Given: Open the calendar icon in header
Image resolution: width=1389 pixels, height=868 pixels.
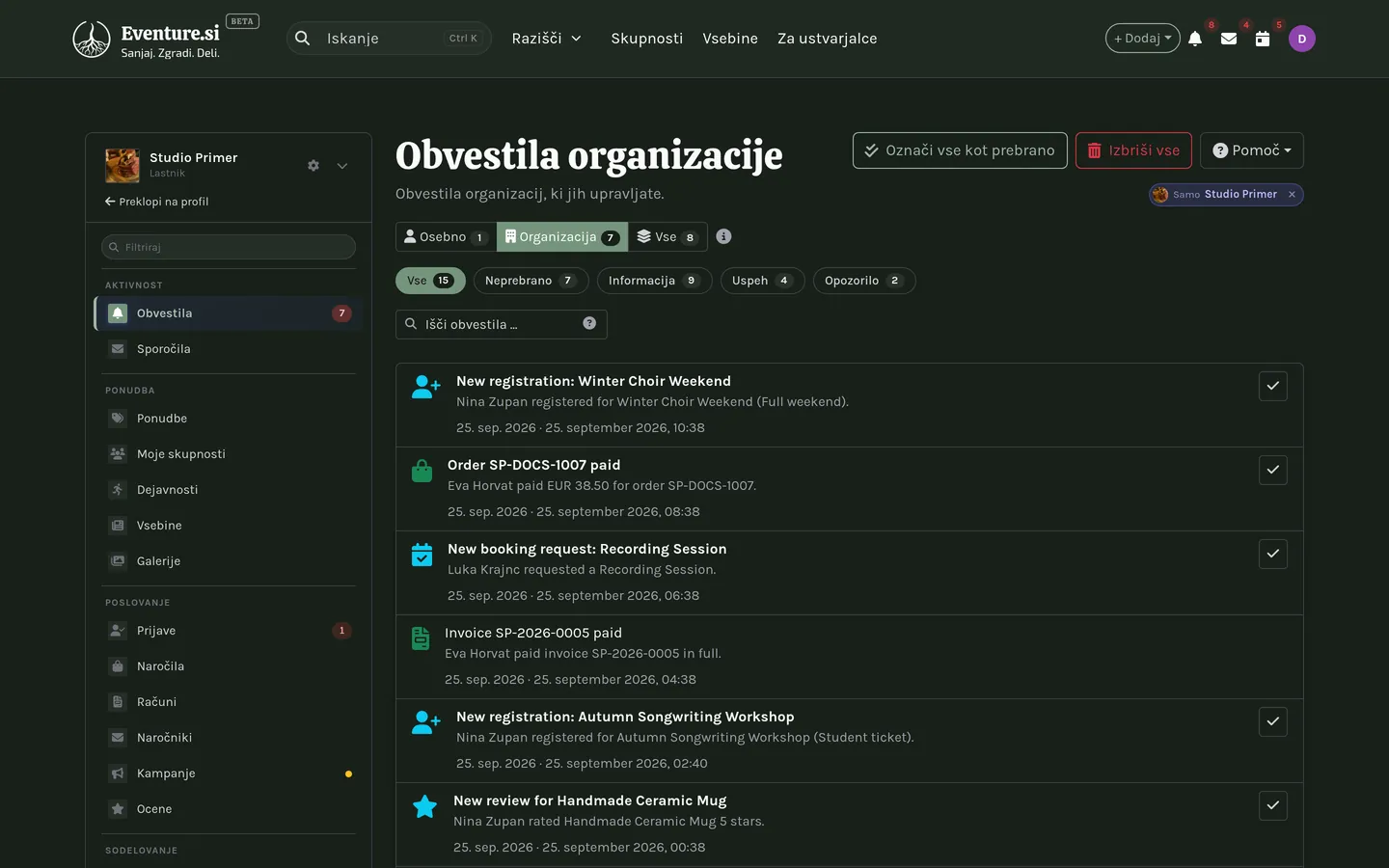Looking at the screenshot, I should coord(1263,39).
